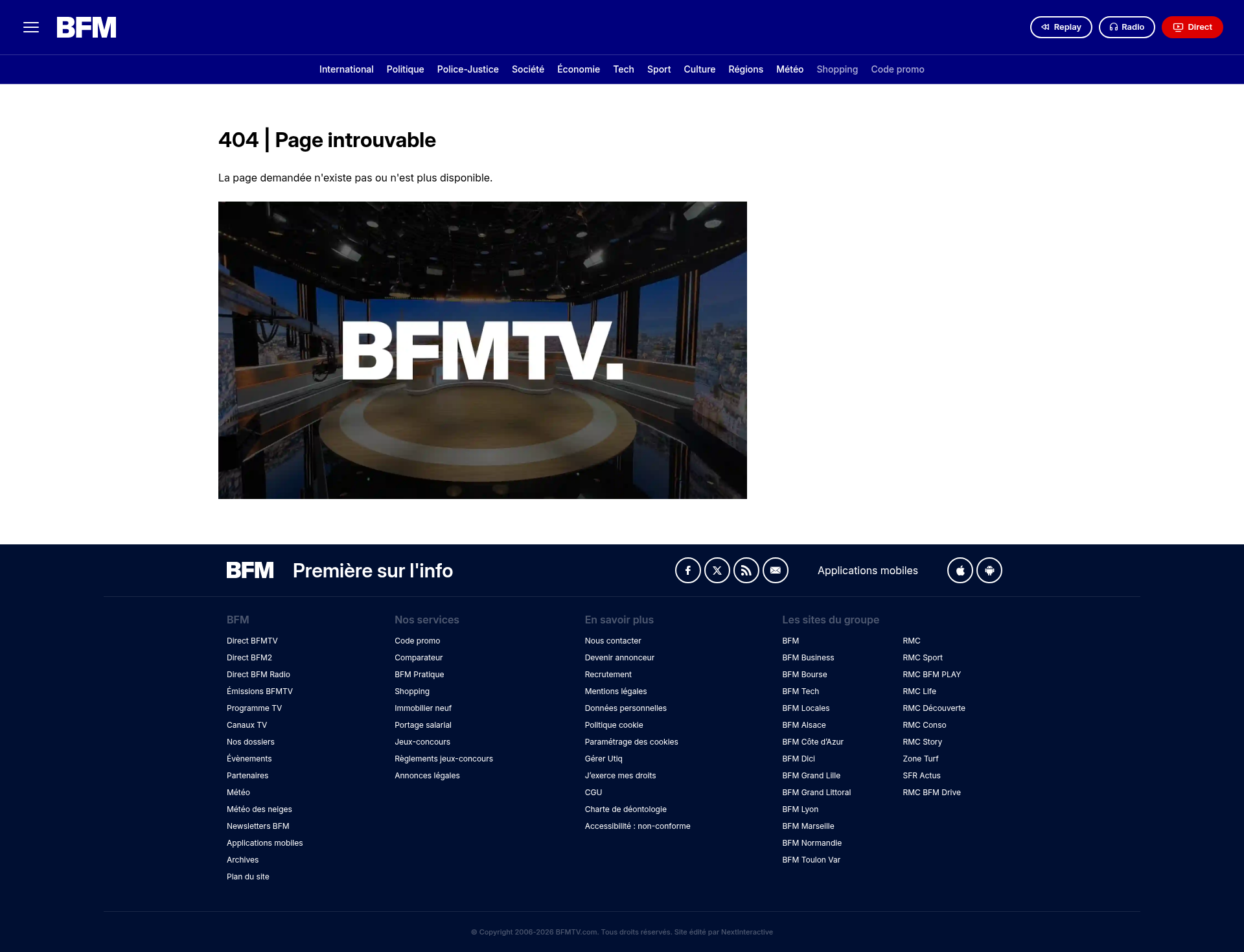This screenshot has width=1244, height=952.
Task: Open the X (Twitter) social icon
Action: pyautogui.click(x=717, y=570)
